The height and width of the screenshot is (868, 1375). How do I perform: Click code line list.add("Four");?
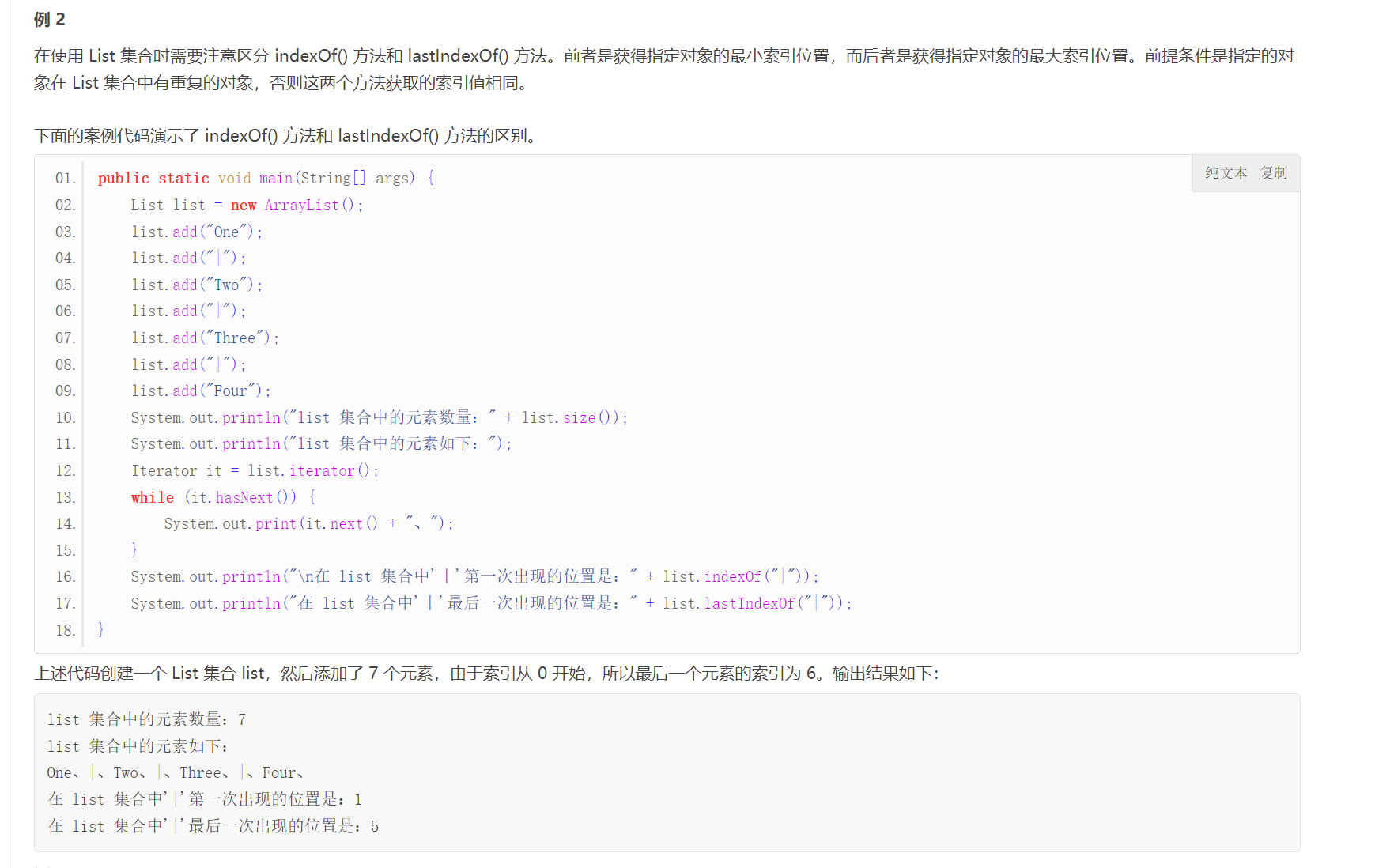[201, 391]
